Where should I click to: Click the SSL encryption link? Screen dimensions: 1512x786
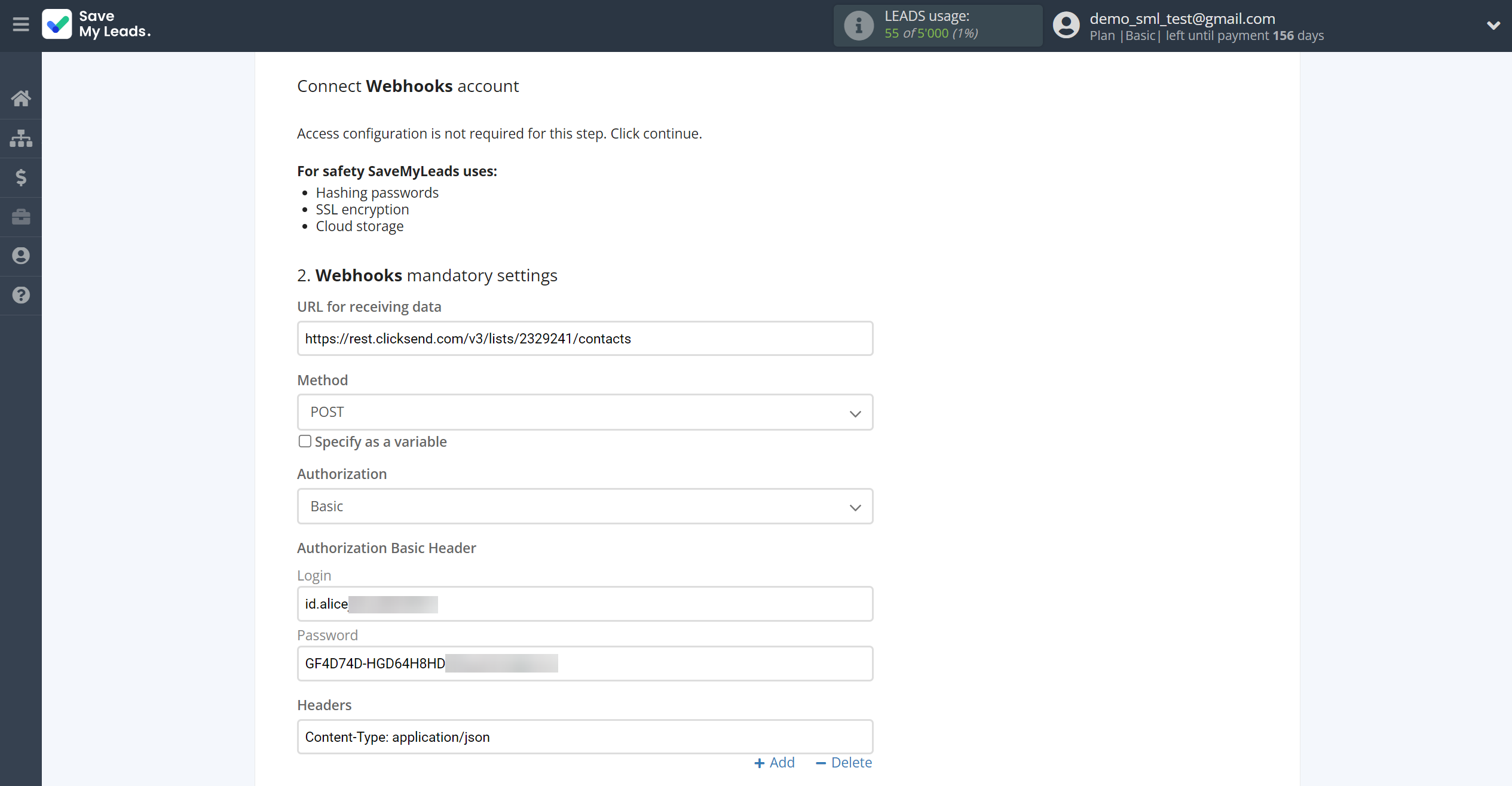click(x=362, y=209)
